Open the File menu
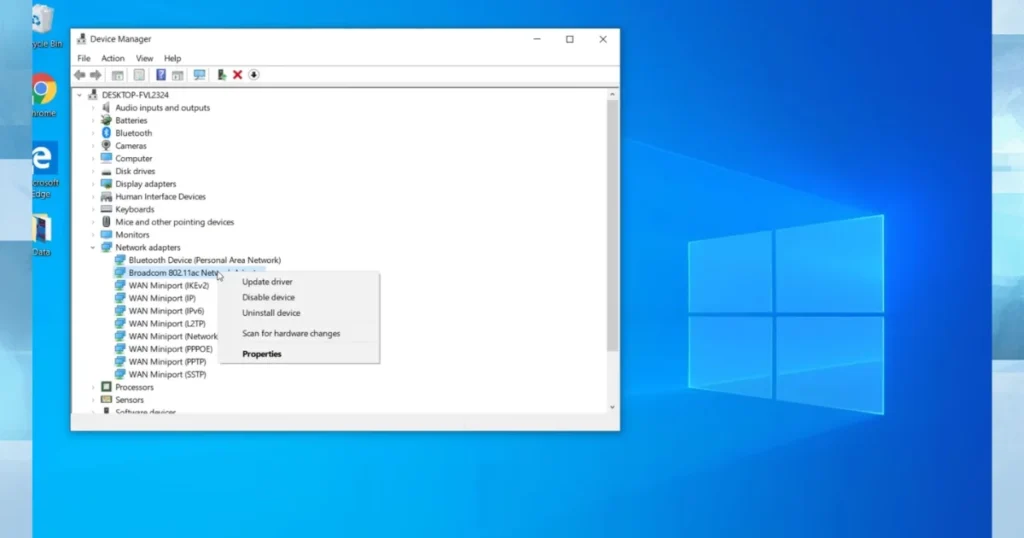Screen dimensions: 1024x538 click(84, 58)
